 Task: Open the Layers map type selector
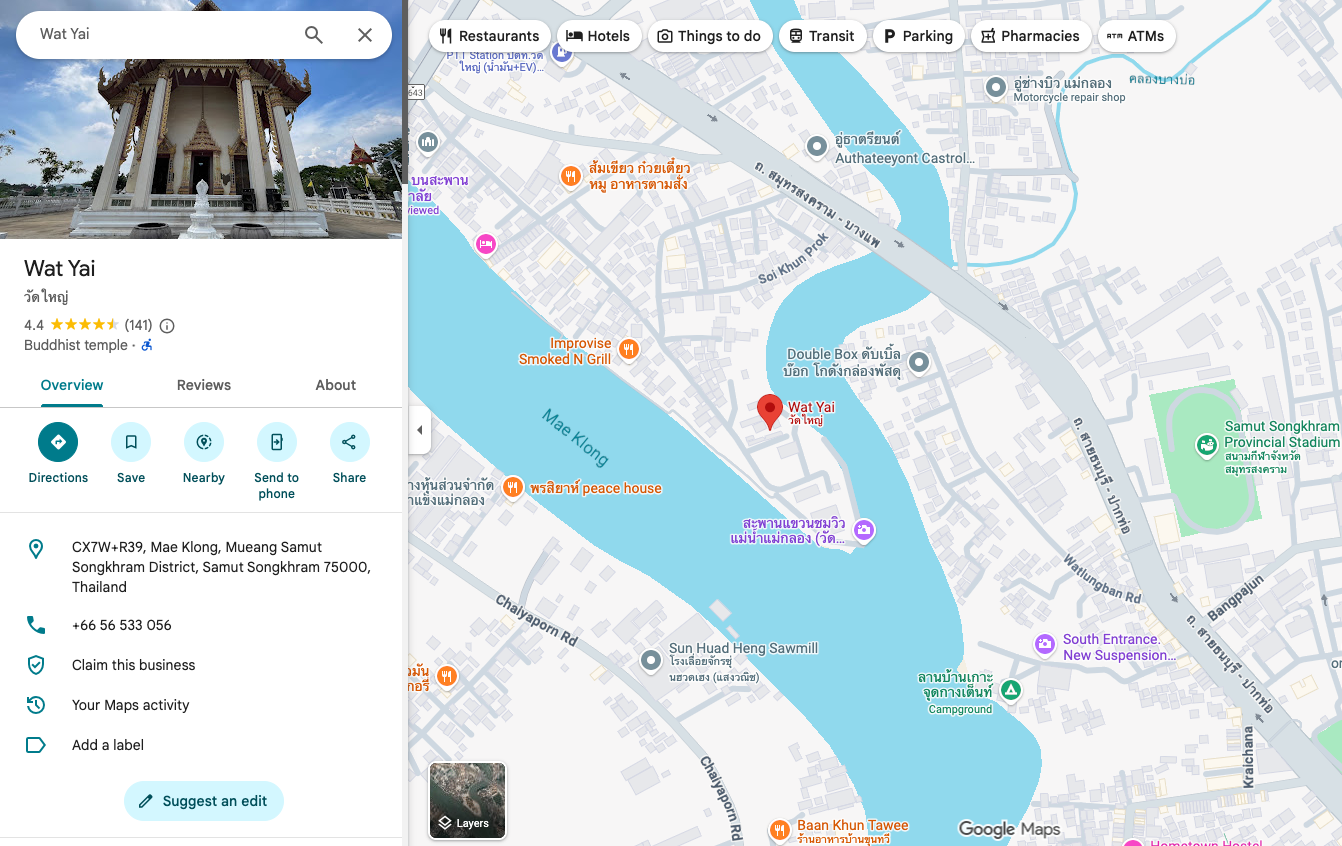[x=467, y=800]
